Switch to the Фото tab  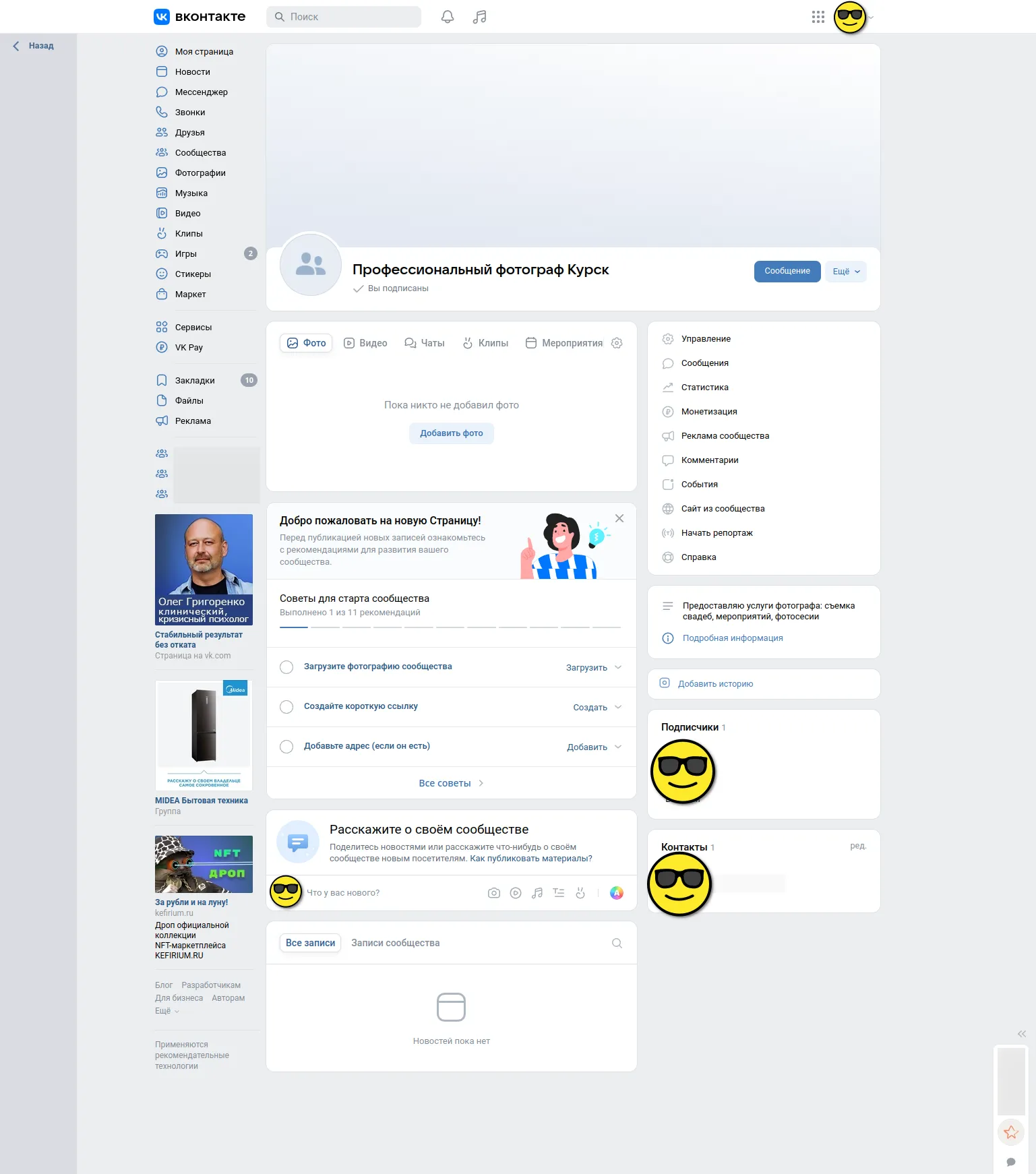click(x=306, y=343)
